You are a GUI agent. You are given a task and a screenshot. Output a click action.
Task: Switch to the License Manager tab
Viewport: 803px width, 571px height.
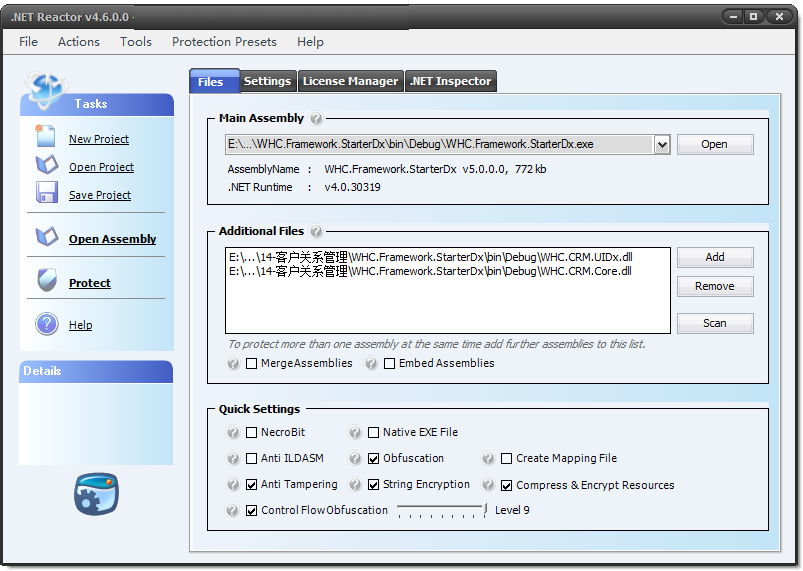point(350,81)
